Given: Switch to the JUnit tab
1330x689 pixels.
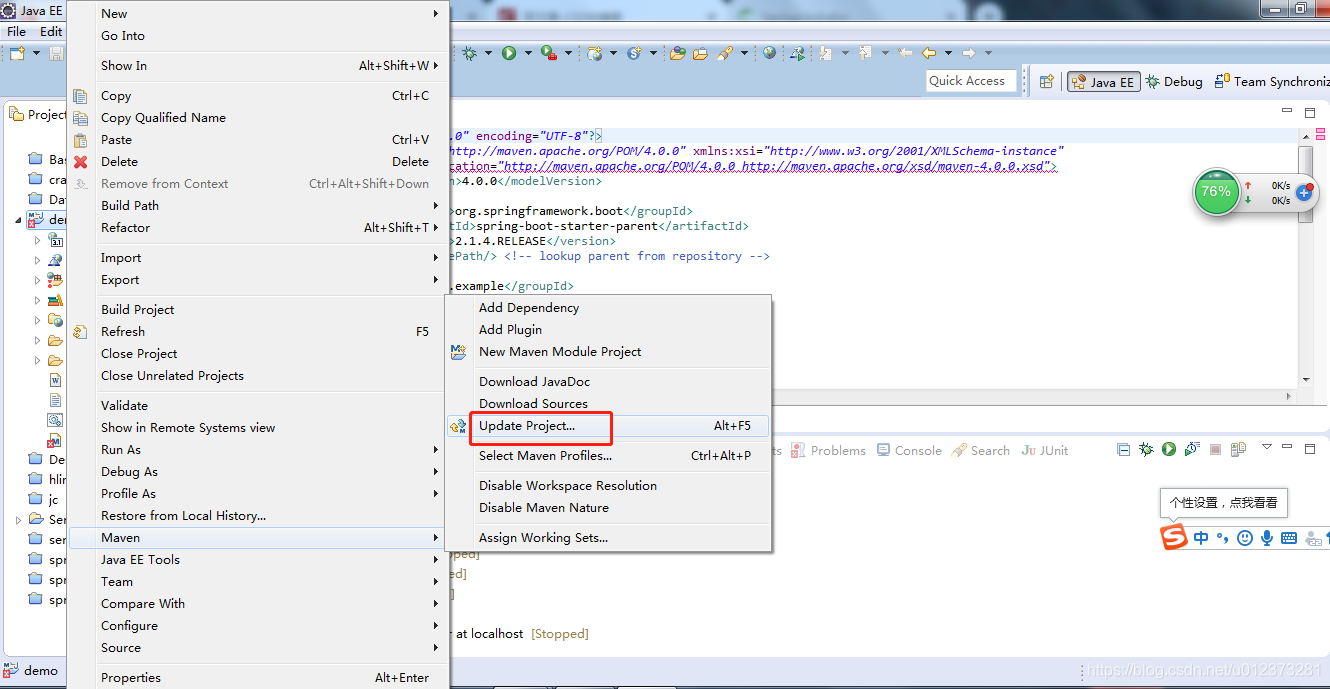Looking at the screenshot, I should click(1045, 451).
